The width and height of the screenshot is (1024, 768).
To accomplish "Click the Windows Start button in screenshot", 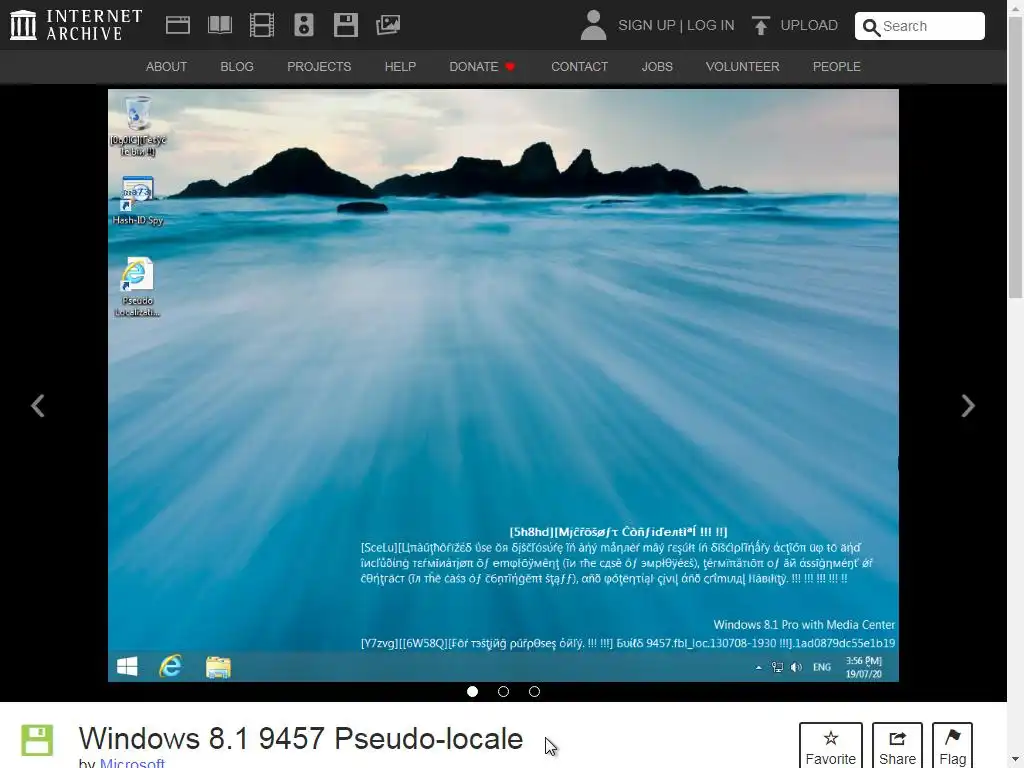I will click(127, 667).
